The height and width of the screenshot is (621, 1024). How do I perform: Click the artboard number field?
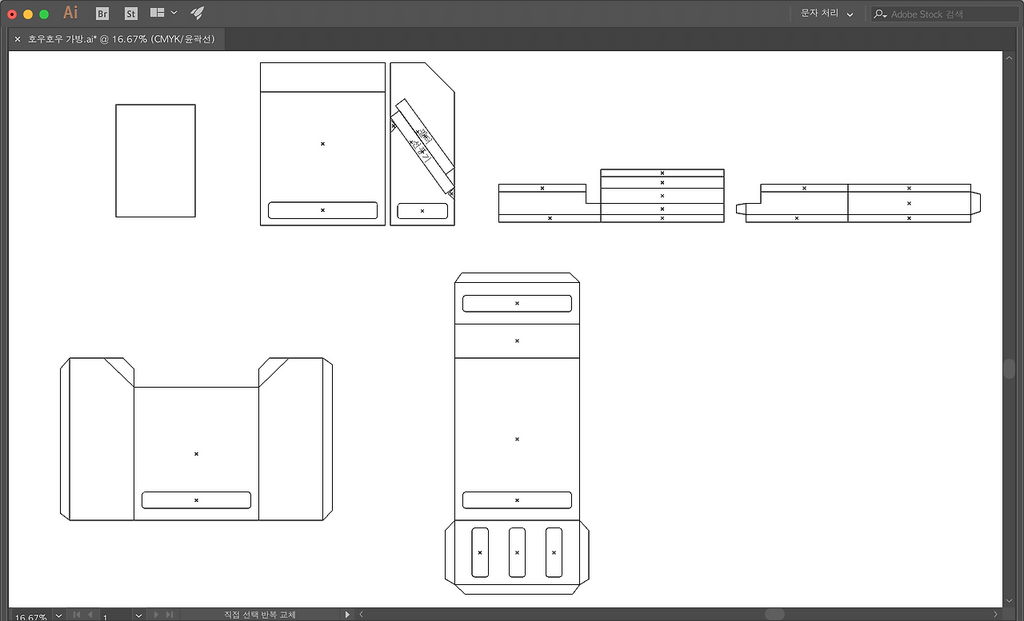coord(116,616)
